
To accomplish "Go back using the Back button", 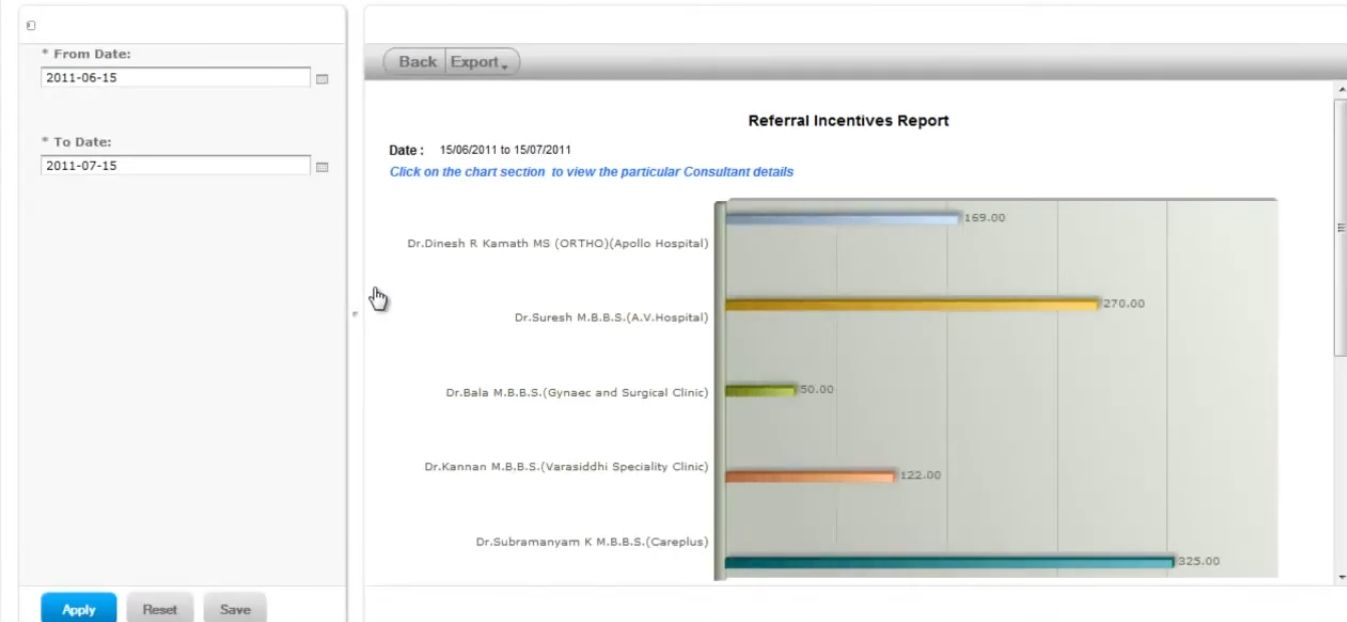I will pos(417,62).
